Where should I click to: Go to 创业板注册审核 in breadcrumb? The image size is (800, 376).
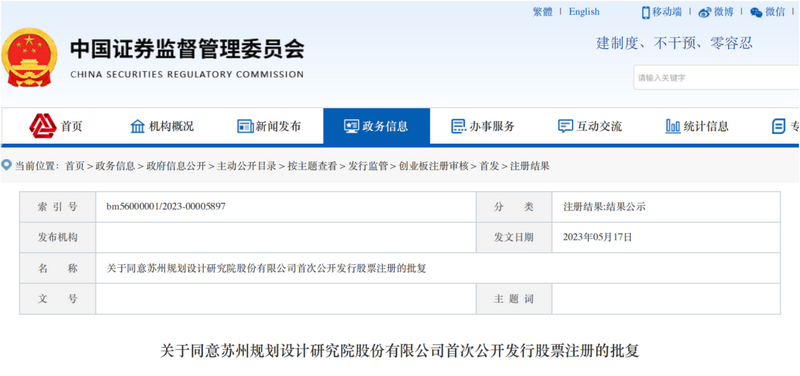coord(434,166)
